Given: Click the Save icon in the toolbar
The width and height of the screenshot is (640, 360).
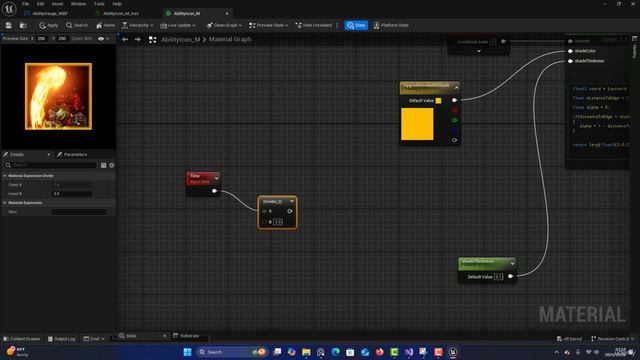Looking at the screenshot, I should pos(9,25).
